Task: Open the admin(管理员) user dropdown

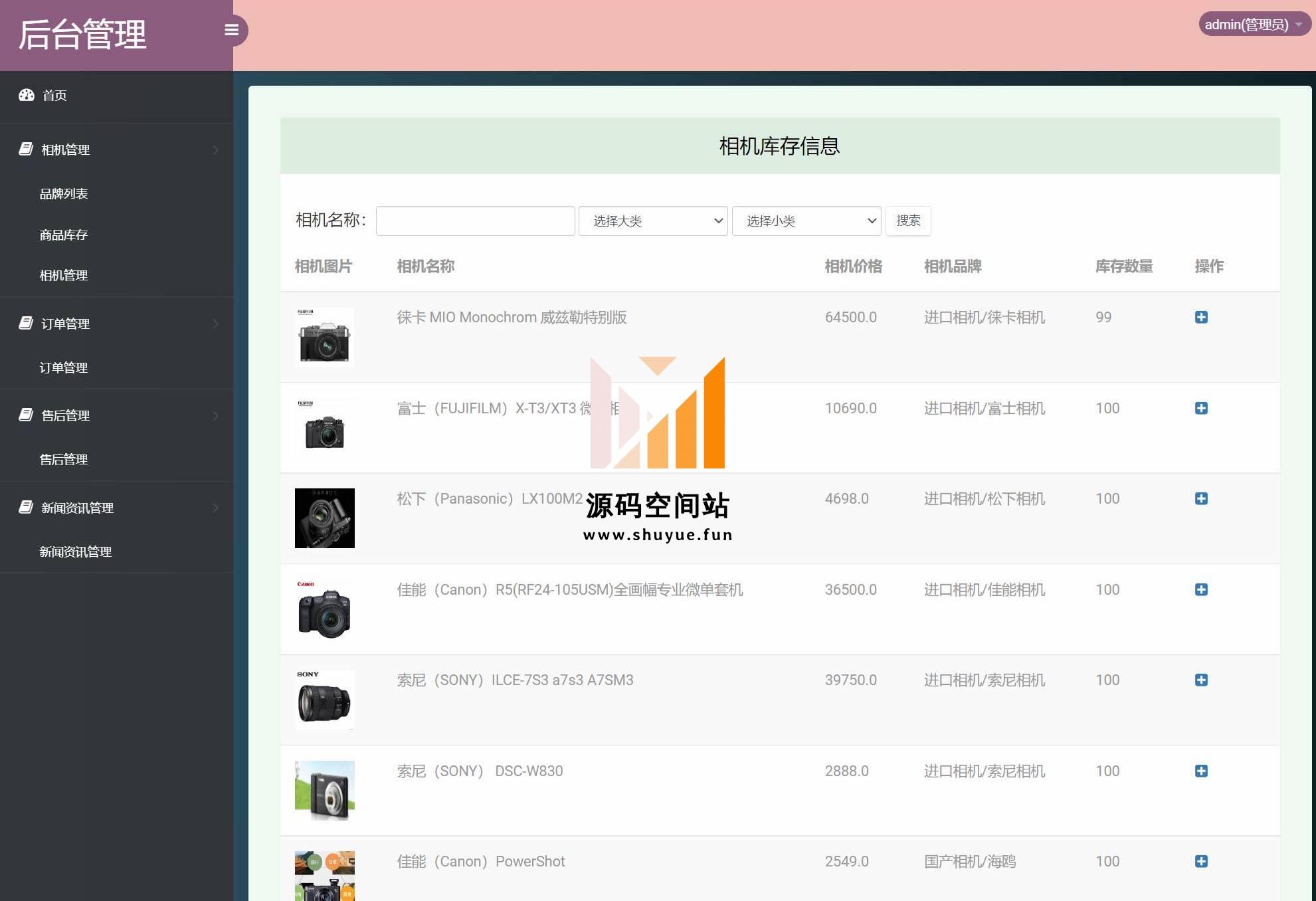Action: tap(1254, 25)
